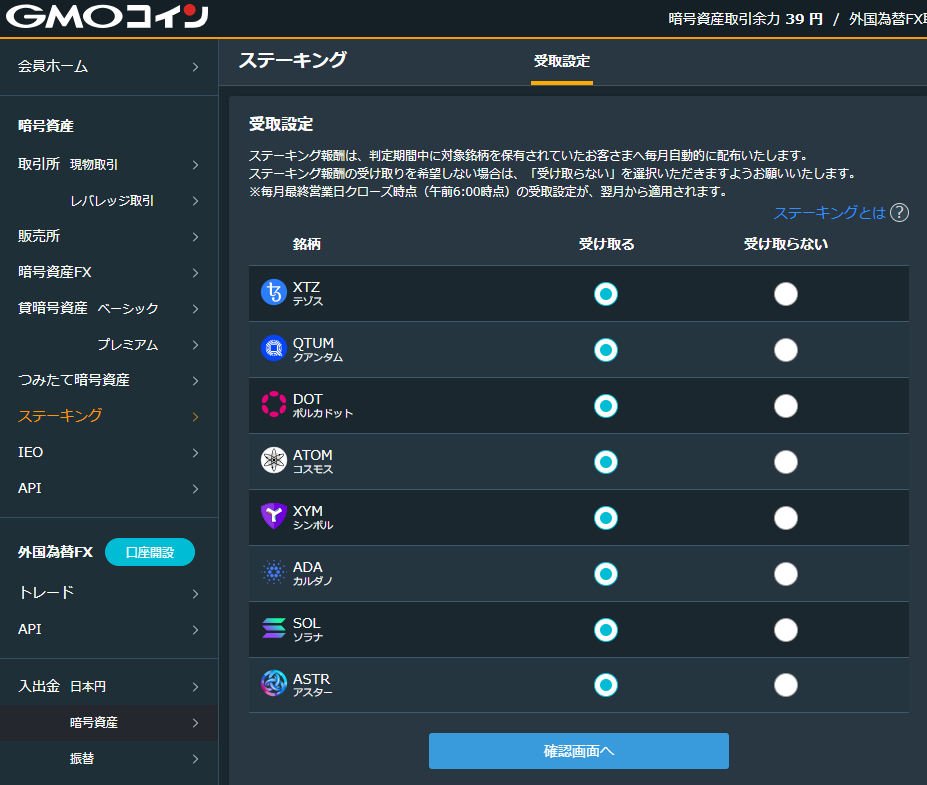927x785 pixels.
Task: Click the ATOM Cosmos coin icon
Action: [x=274, y=460]
